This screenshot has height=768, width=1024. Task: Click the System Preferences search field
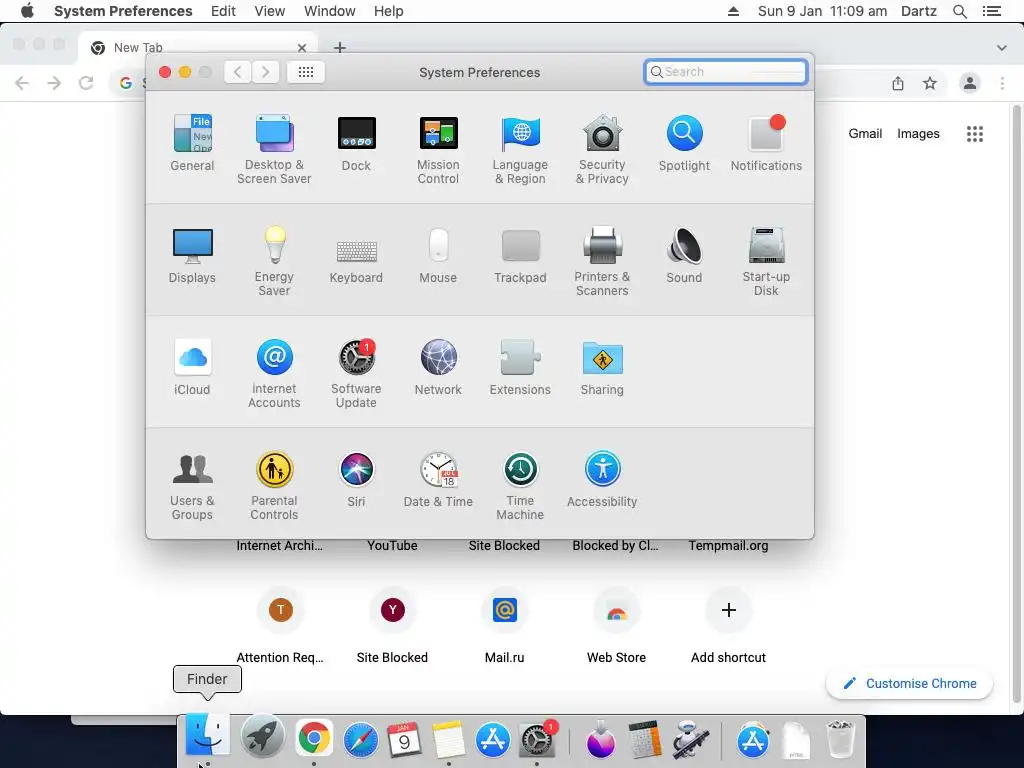[x=726, y=72]
